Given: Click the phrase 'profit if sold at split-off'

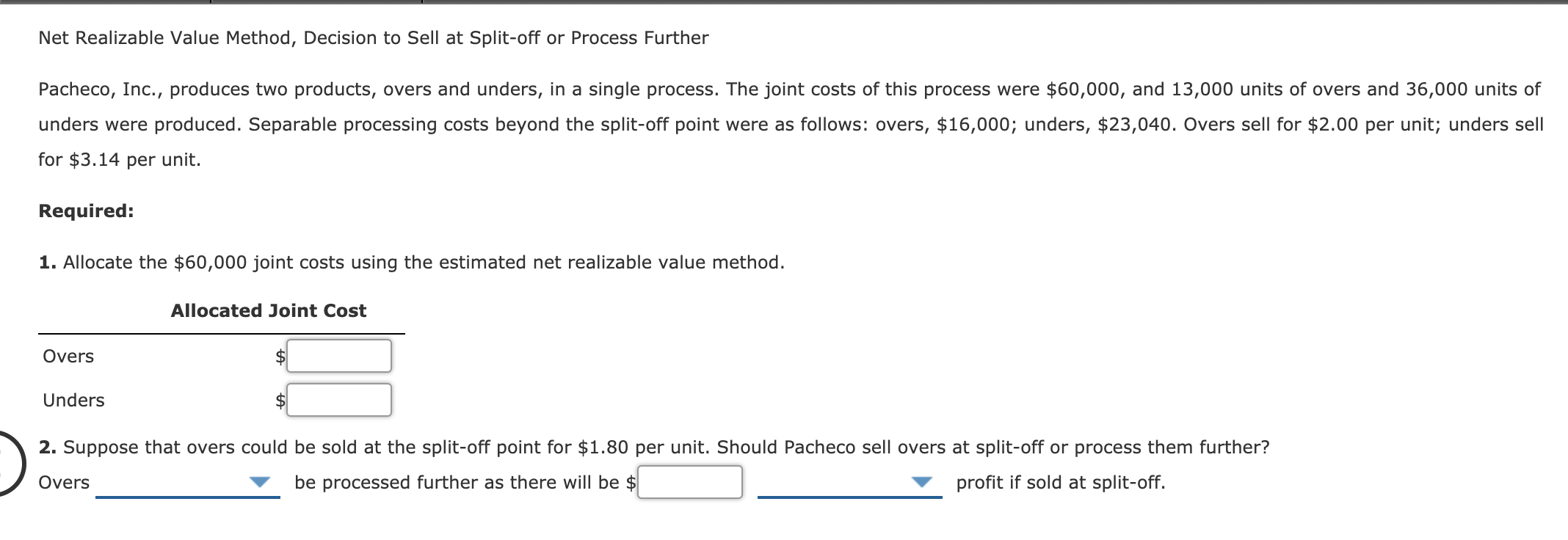Looking at the screenshot, I should click(1061, 482).
